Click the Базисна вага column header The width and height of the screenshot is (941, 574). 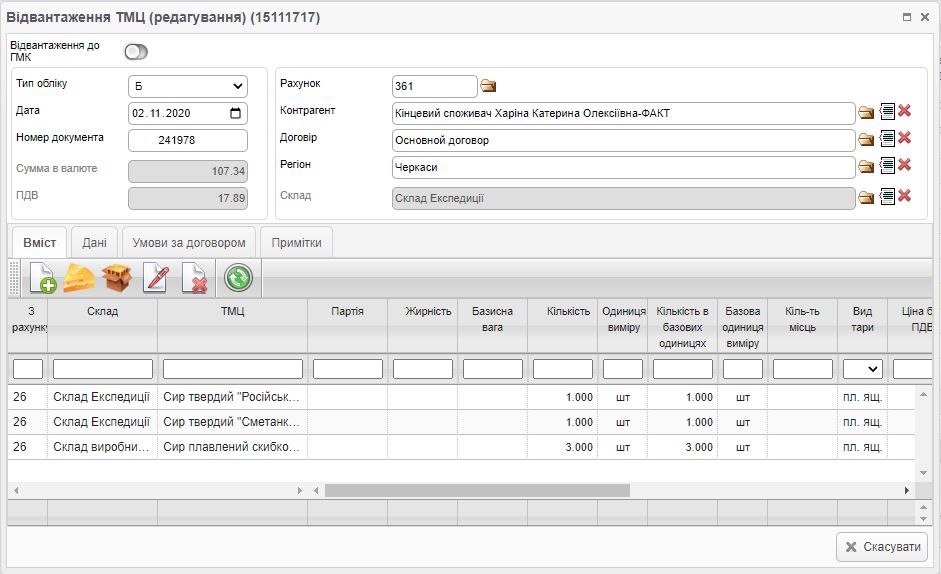493,326
